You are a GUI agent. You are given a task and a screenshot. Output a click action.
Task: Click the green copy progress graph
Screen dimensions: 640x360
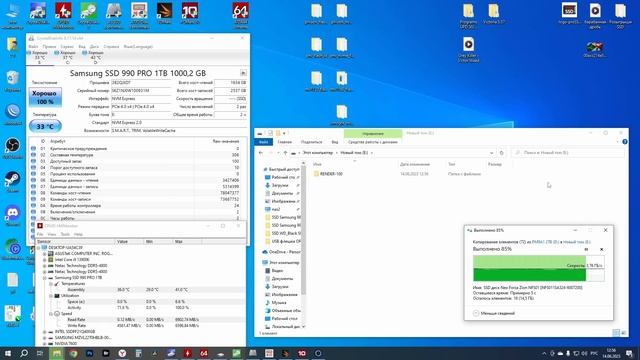coord(538,268)
